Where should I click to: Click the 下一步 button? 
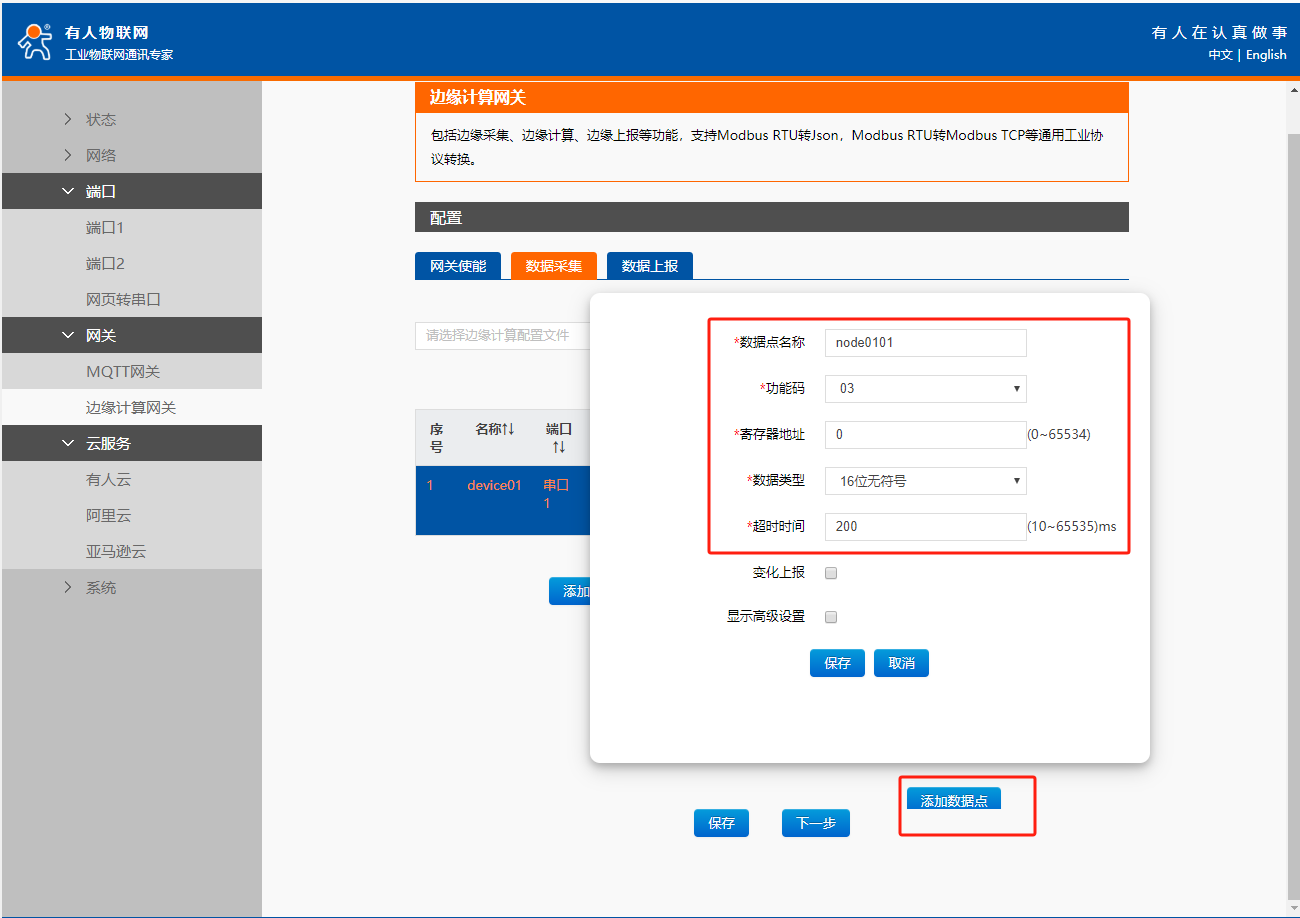[815, 823]
